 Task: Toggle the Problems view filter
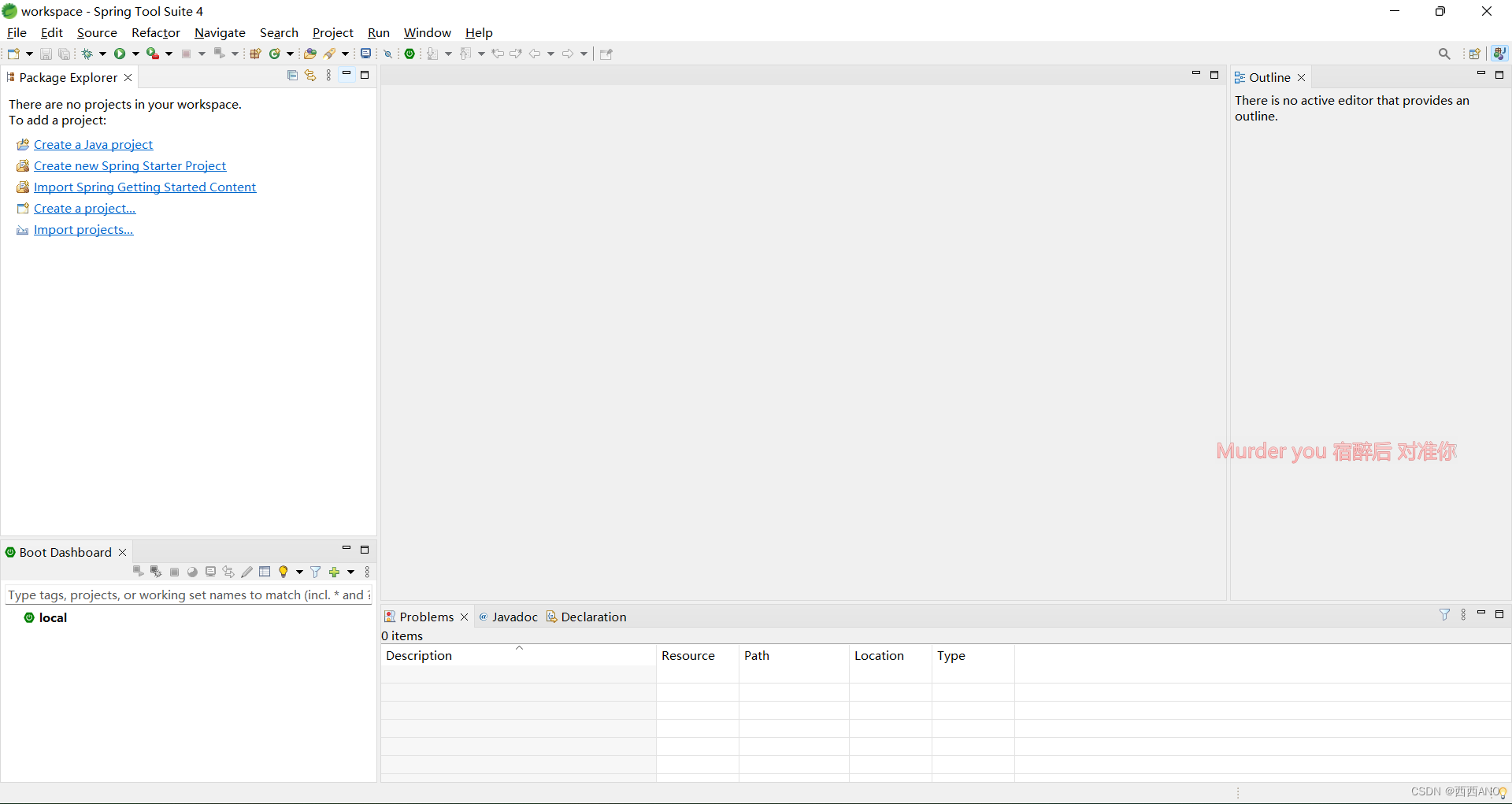coord(1446,614)
